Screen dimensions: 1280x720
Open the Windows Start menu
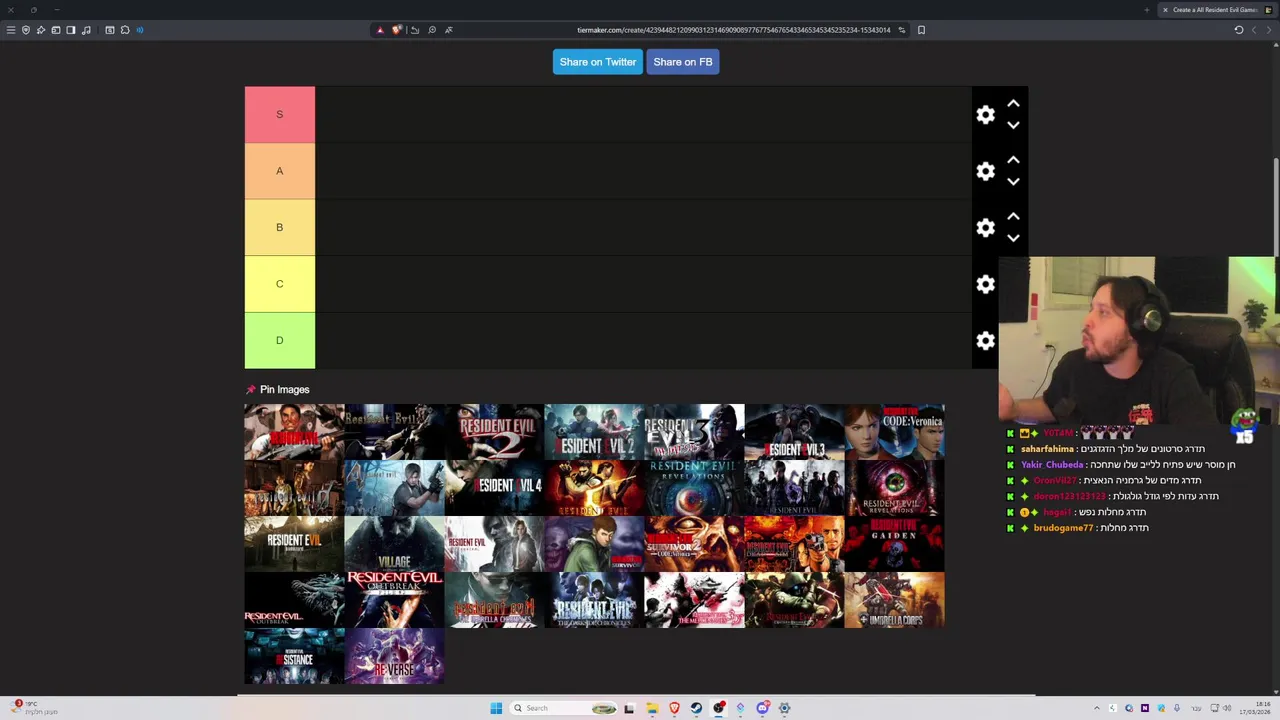click(x=496, y=708)
